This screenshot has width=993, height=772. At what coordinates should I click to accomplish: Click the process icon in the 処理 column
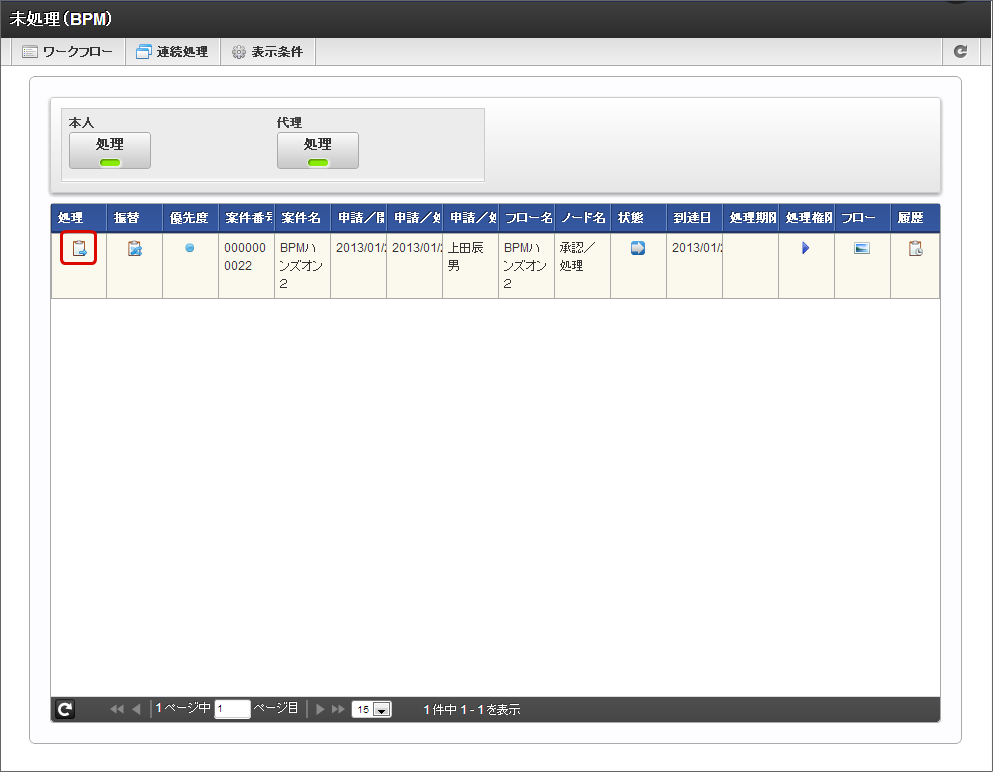pyautogui.click(x=79, y=249)
